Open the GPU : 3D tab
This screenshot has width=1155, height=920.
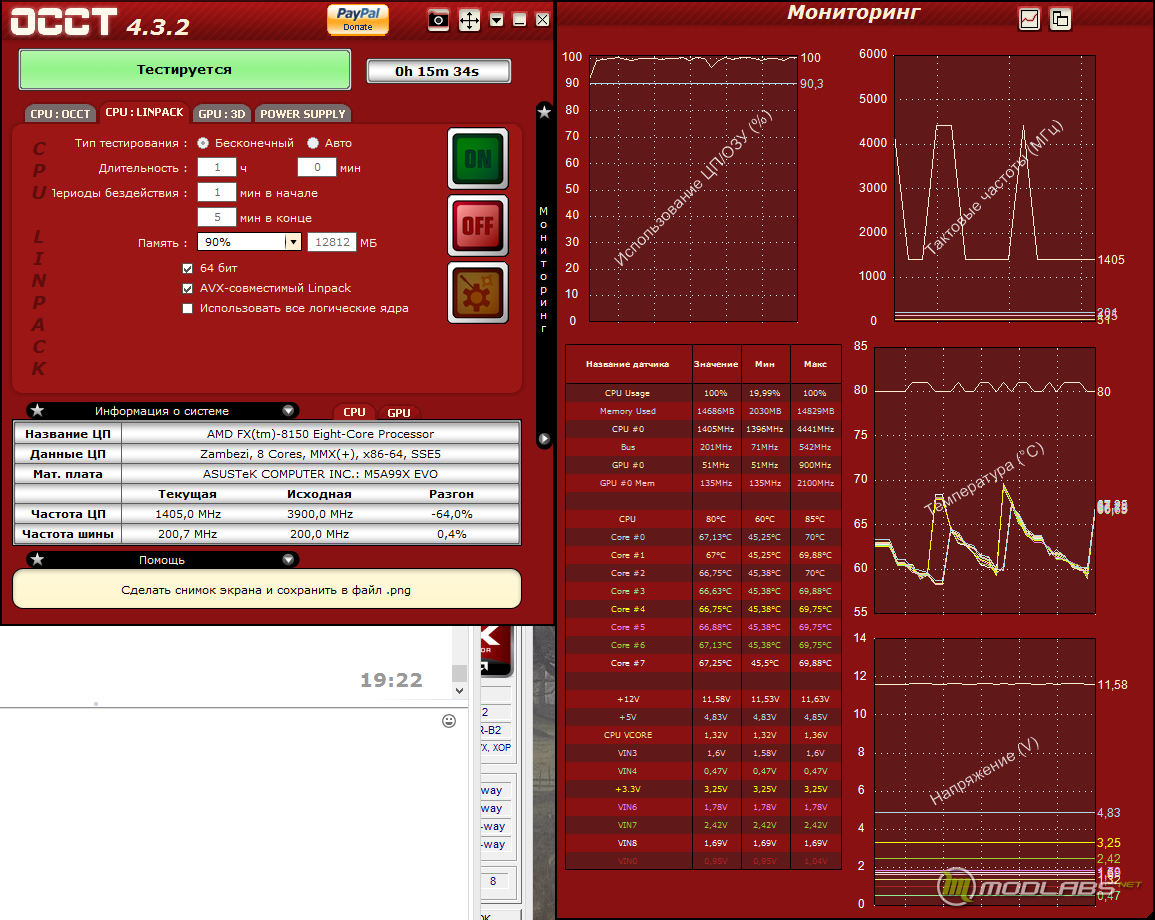click(222, 113)
